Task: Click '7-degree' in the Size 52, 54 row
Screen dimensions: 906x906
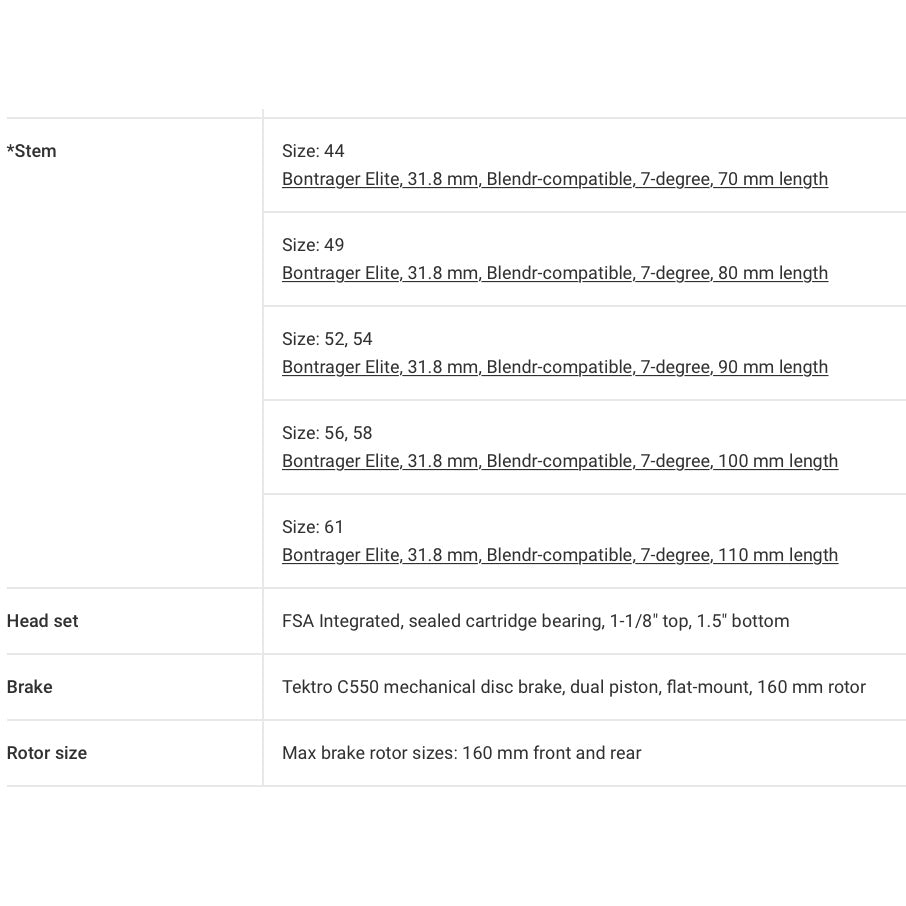Action: coord(675,367)
